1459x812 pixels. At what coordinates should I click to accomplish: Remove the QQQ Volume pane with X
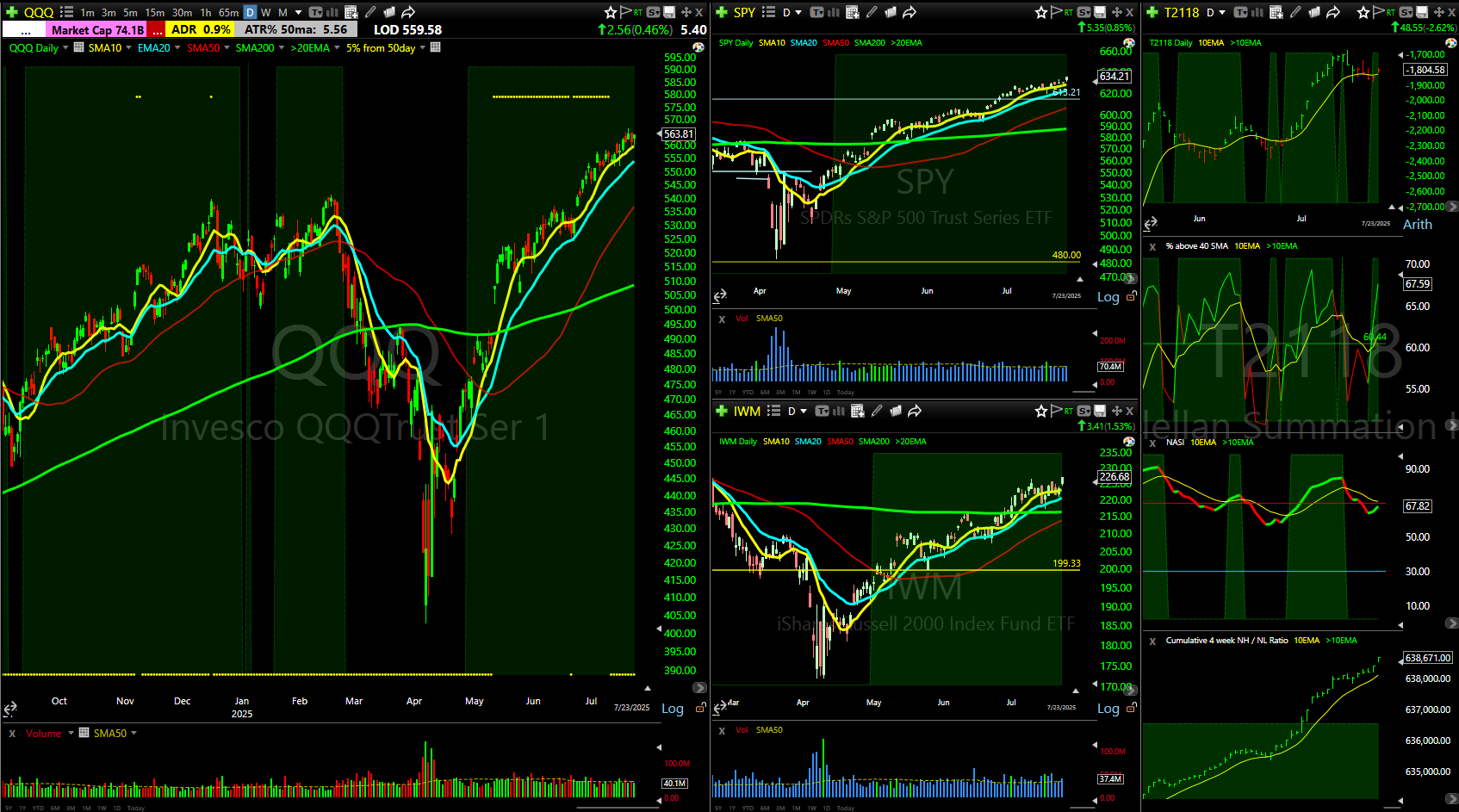12,734
